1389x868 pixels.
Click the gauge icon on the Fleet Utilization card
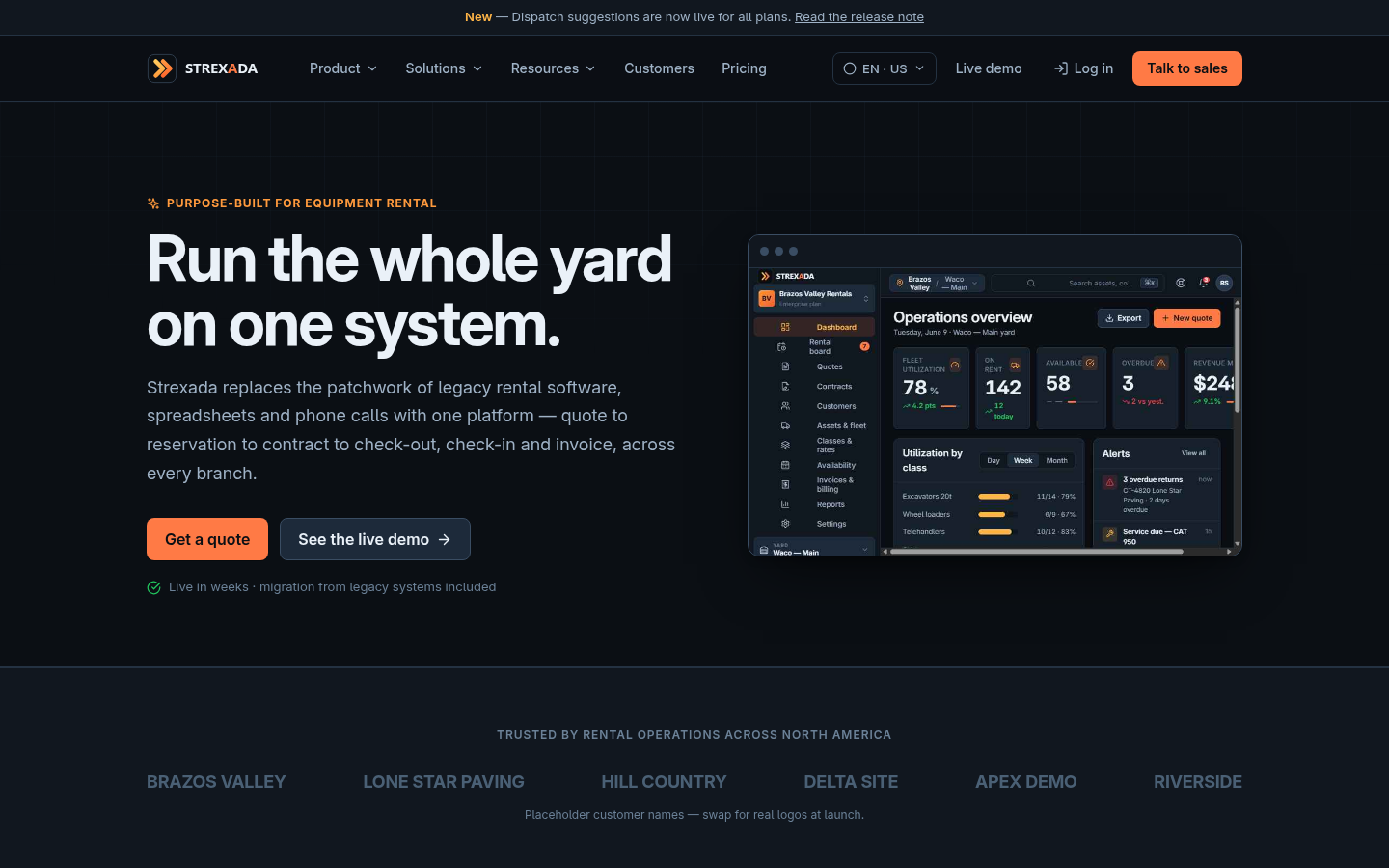(x=955, y=365)
